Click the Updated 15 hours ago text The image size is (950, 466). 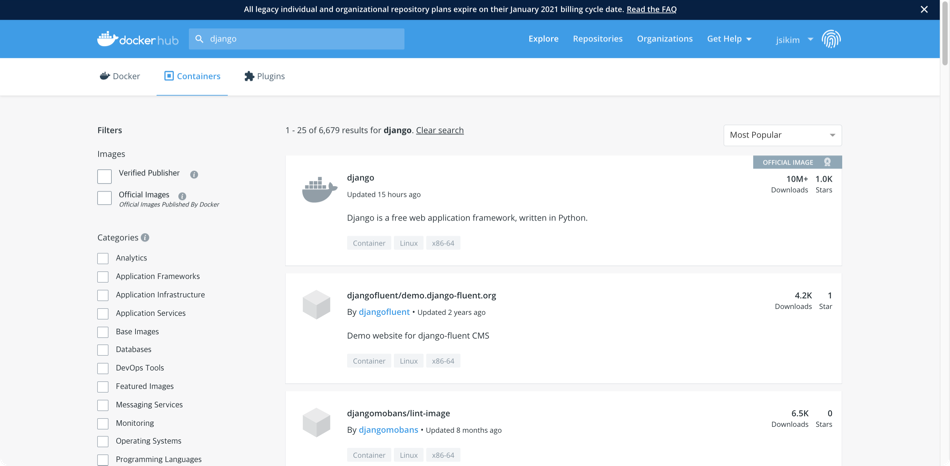[384, 195]
